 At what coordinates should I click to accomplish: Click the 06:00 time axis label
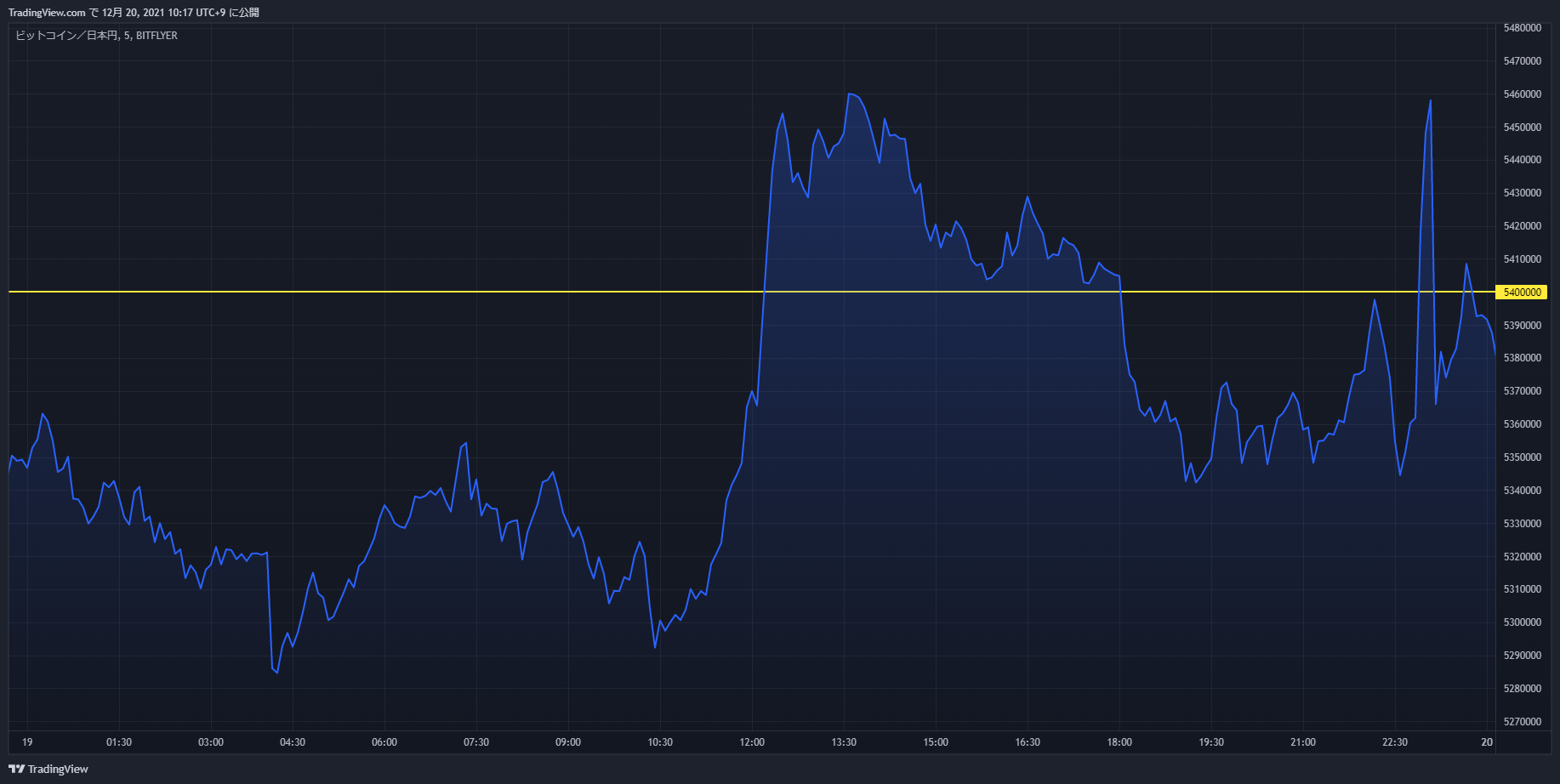(384, 742)
